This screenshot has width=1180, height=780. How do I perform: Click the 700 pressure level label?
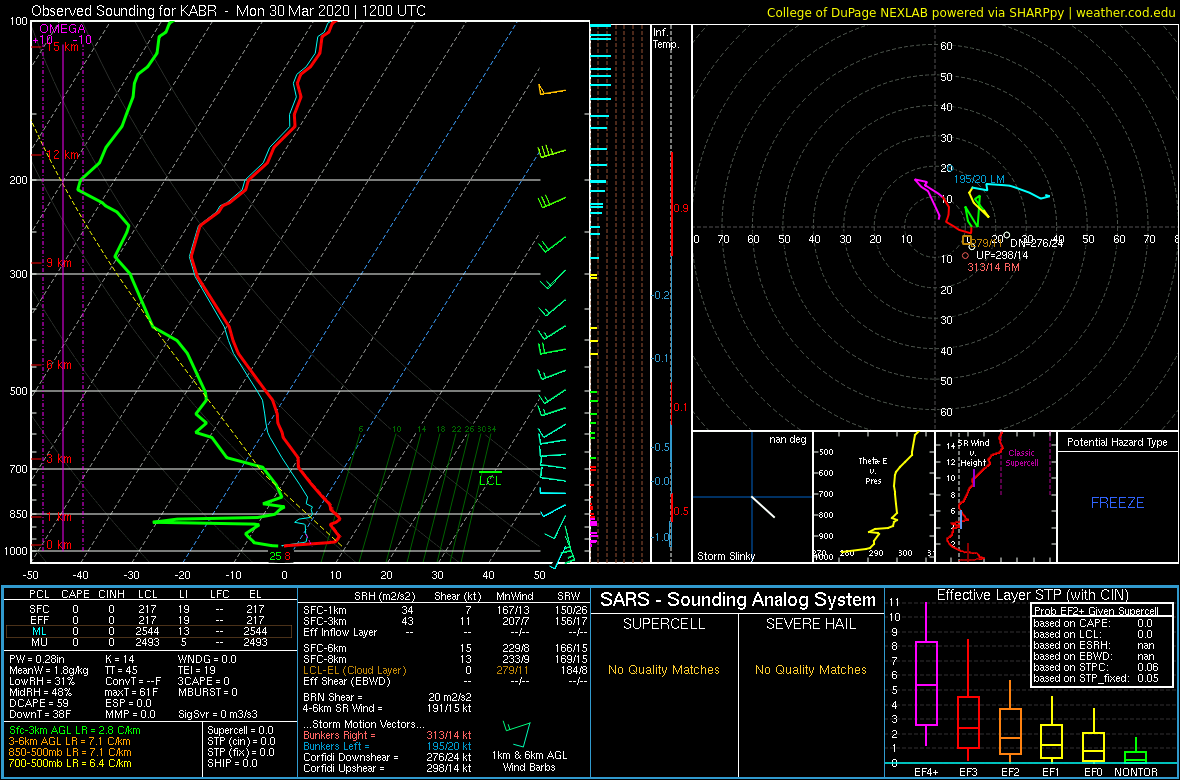point(17,469)
